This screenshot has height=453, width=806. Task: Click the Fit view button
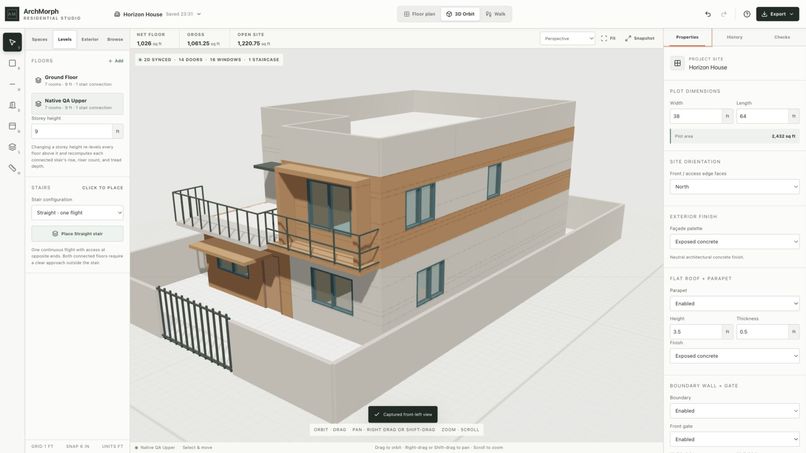click(x=608, y=39)
